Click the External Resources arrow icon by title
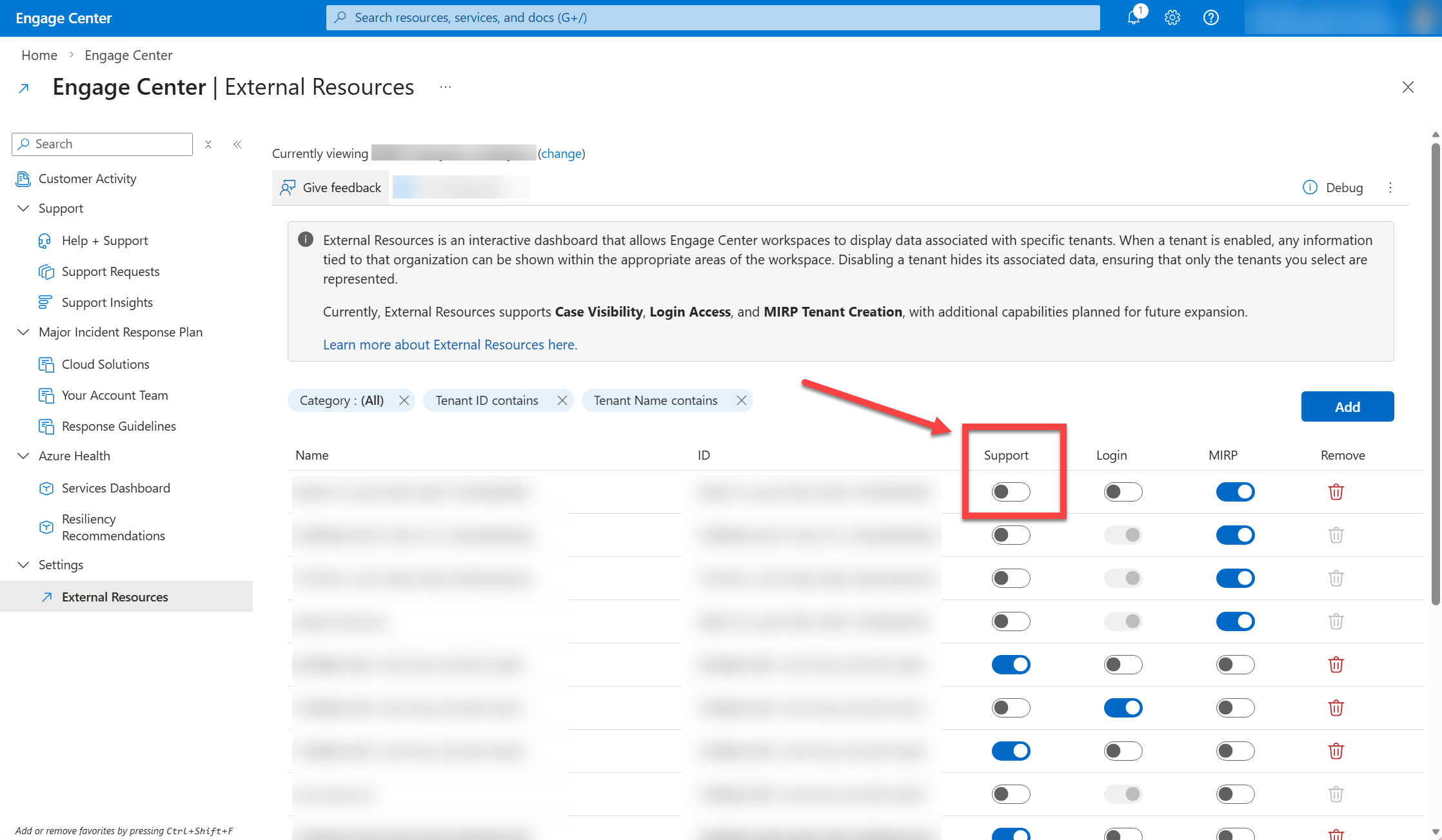Screen dimensions: 1442x840 tap(24, 88)
